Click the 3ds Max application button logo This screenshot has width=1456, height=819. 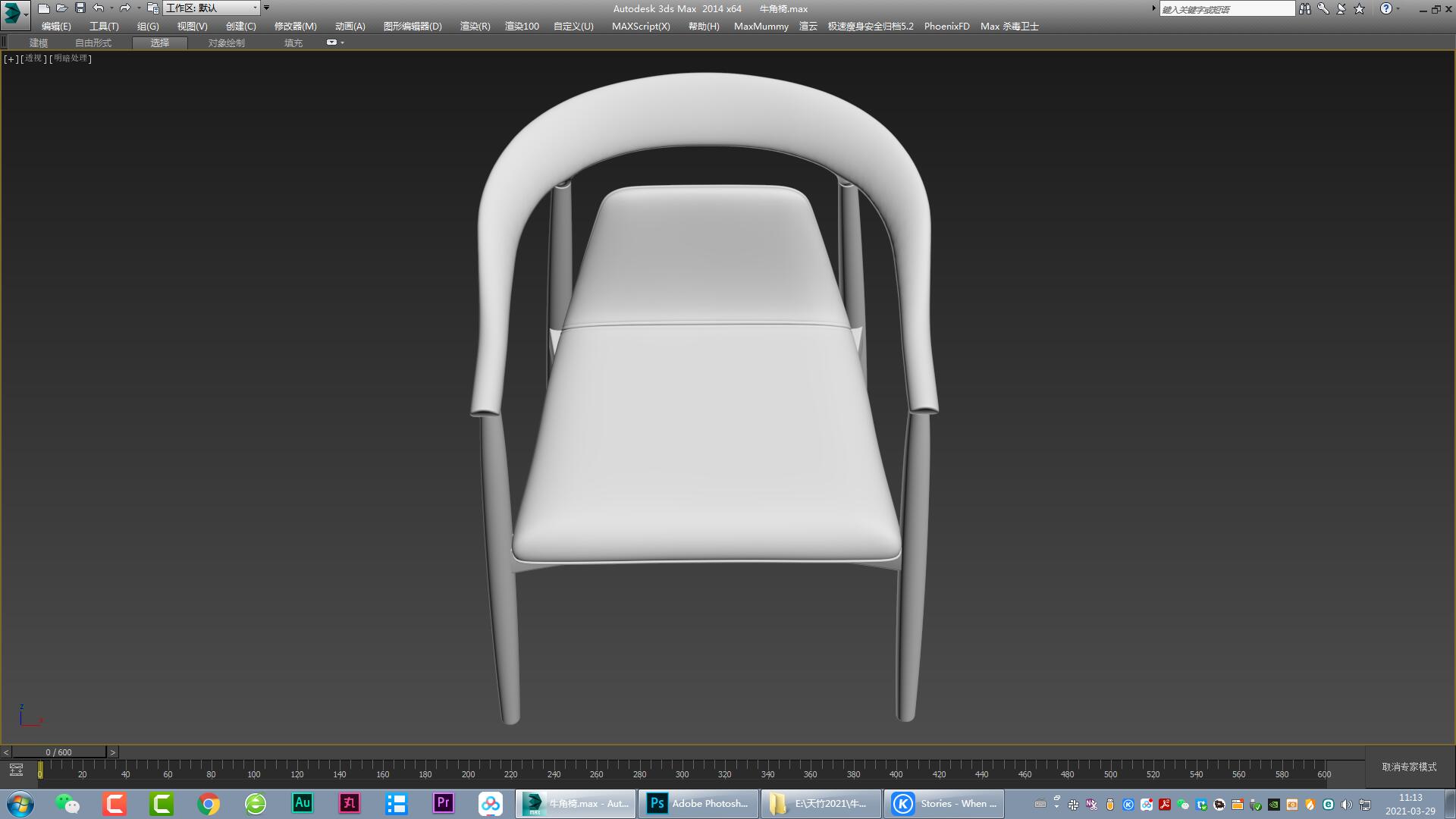14,8
